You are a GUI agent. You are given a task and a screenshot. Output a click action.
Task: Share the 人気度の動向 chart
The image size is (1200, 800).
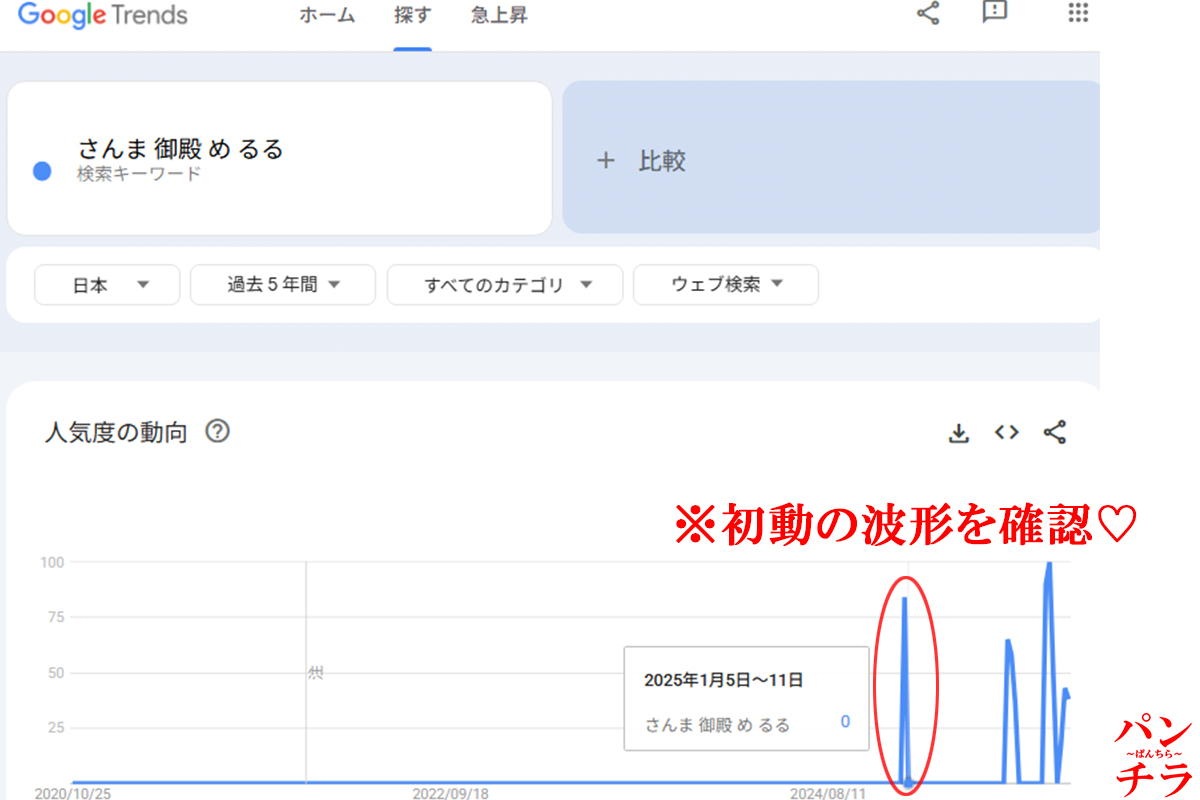click(x=1055, y=432)
